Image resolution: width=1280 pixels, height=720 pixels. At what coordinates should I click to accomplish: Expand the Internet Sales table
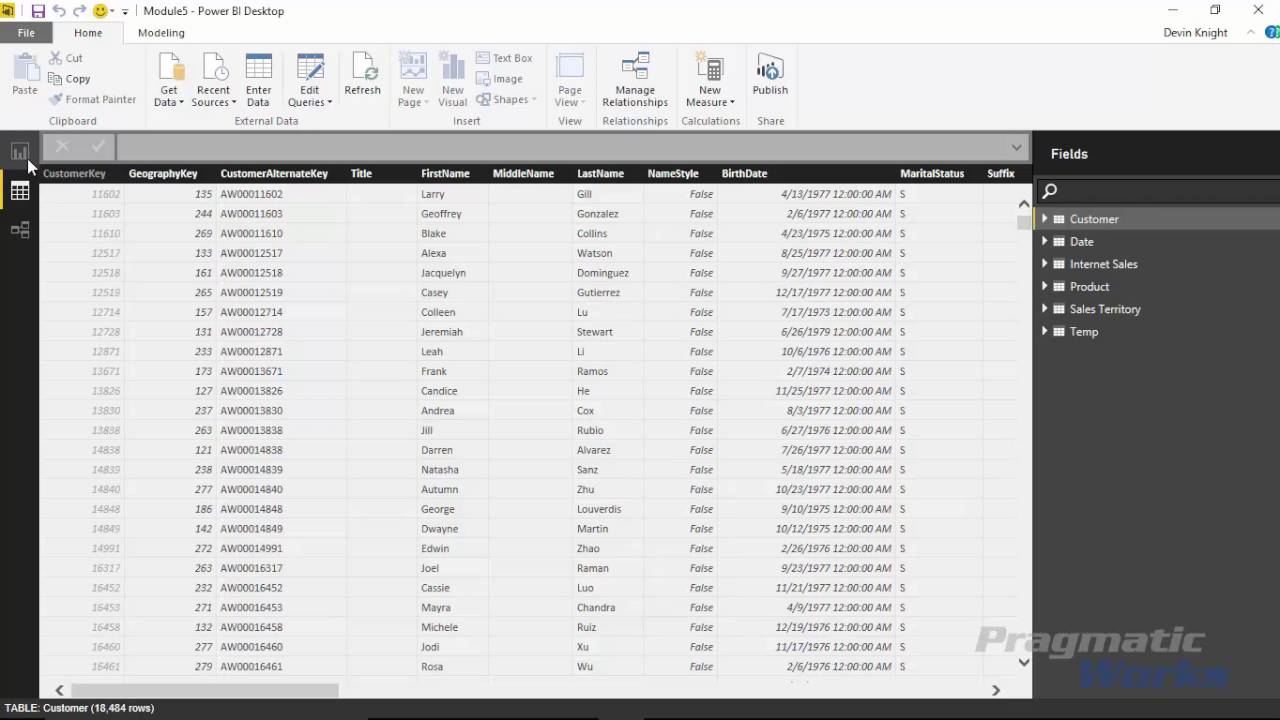(1045, 263)
